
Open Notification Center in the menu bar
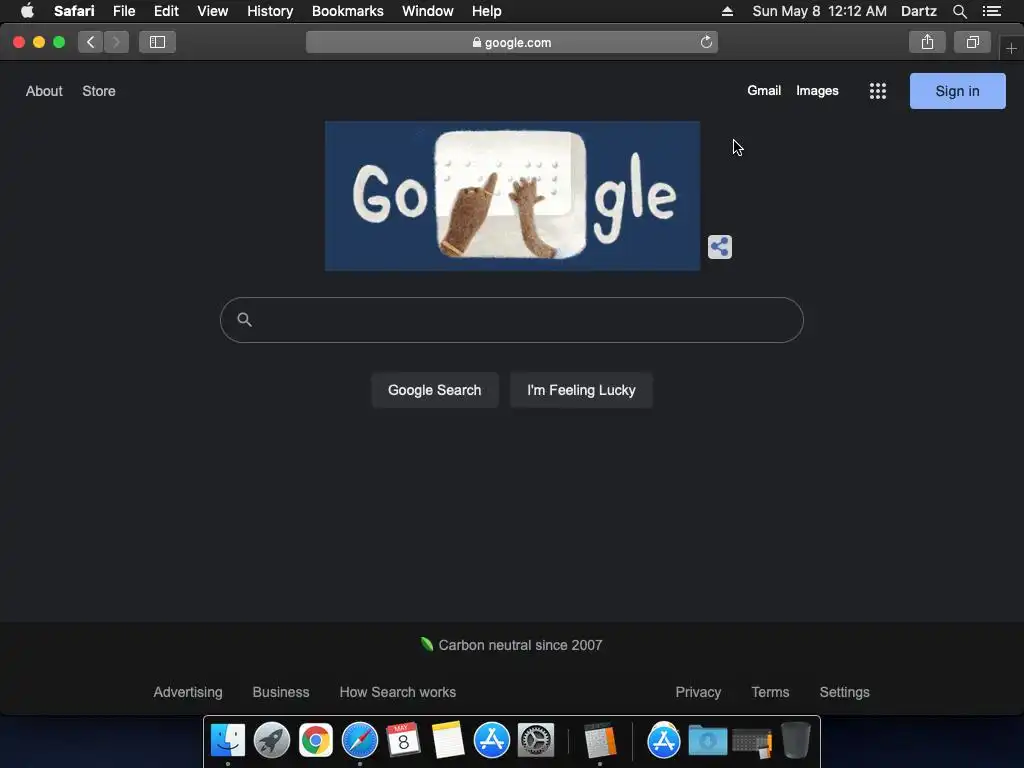point(991,11)
